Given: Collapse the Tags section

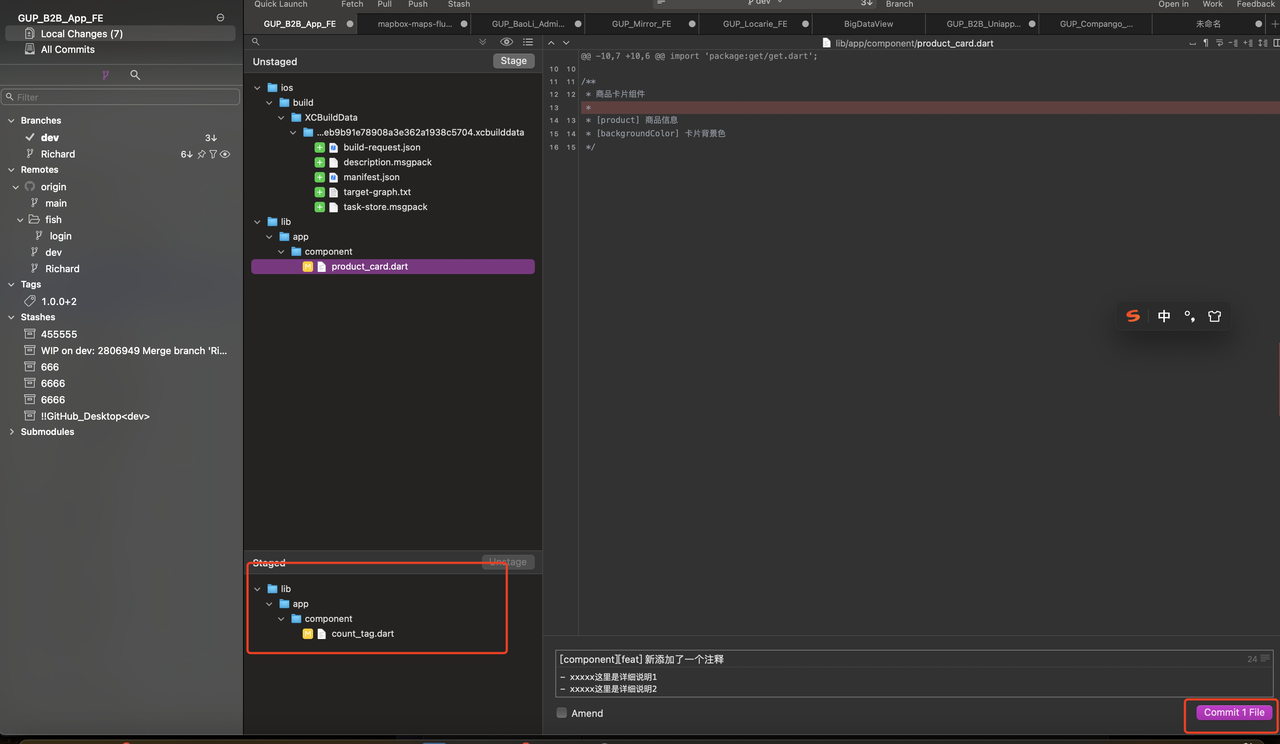Looking at the screenshot, I should click(x=11, y=284).
